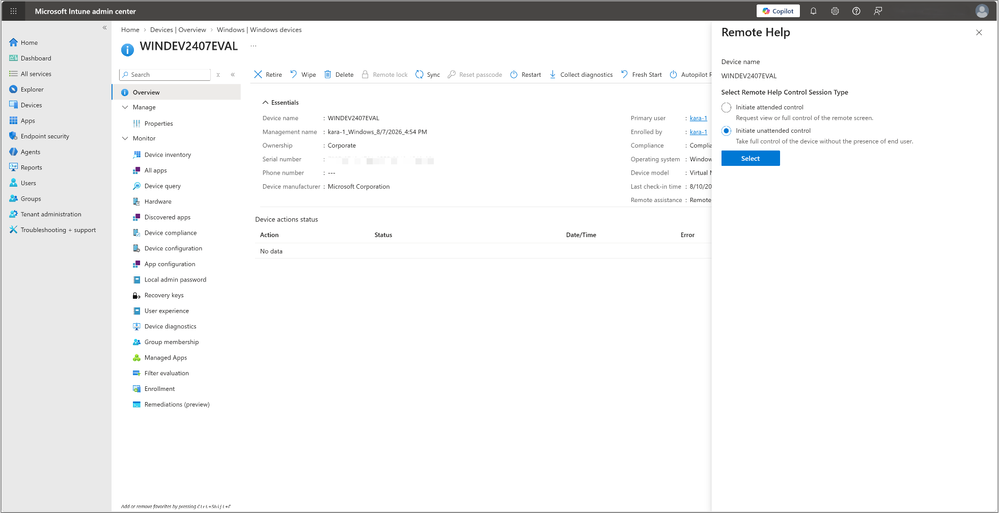Click Collect diagnostics in toolbar
999x513 pixels.
(x=580, y=75)
